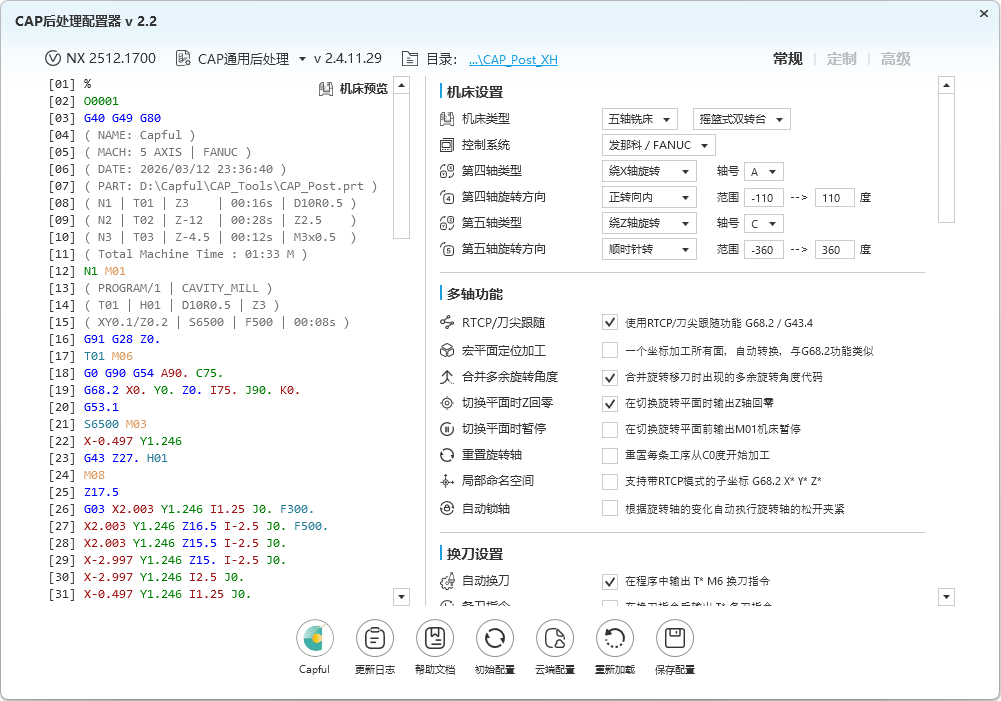Open the 机床预览 machine preview
Viewport: 1001px width, 701px height.
pyautogui.click(x=353, y=89)
